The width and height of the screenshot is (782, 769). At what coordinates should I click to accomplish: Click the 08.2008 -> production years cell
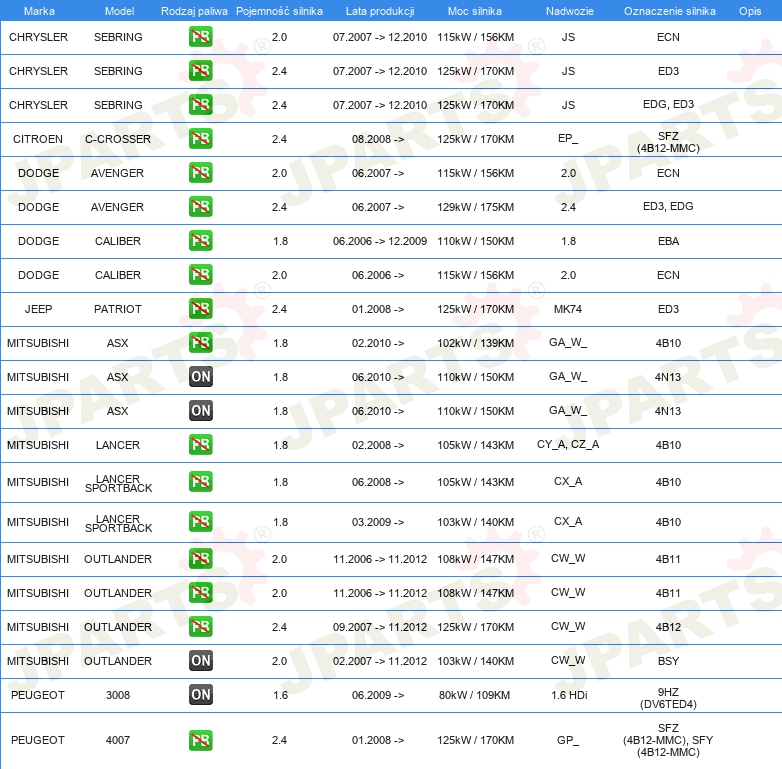click(378, 139)
